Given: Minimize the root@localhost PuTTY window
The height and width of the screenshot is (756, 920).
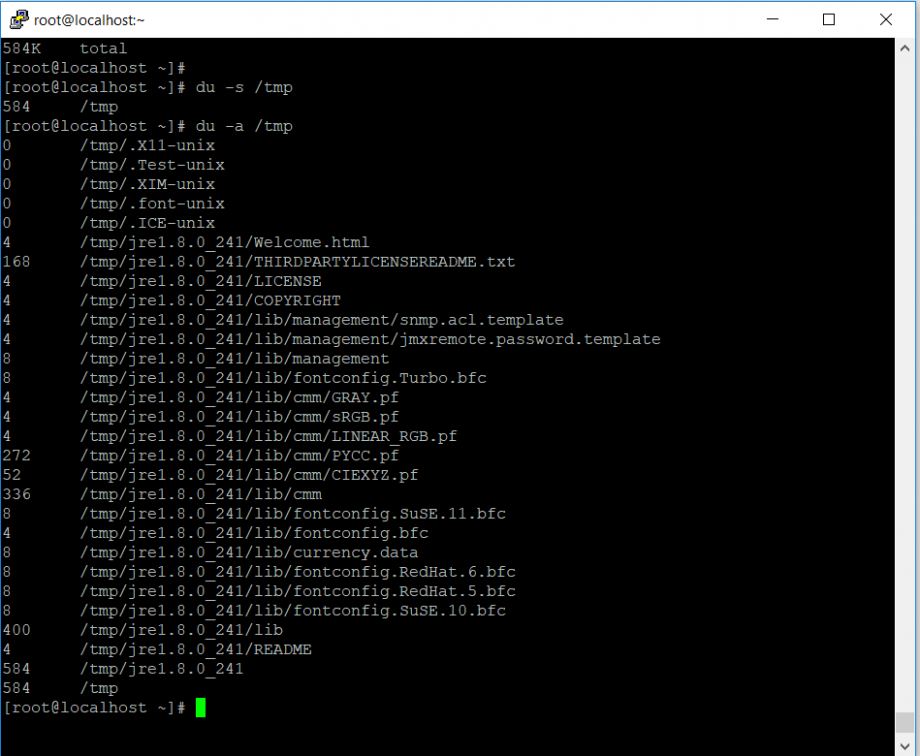Looking at the screenshot, I should click(773, 19).
